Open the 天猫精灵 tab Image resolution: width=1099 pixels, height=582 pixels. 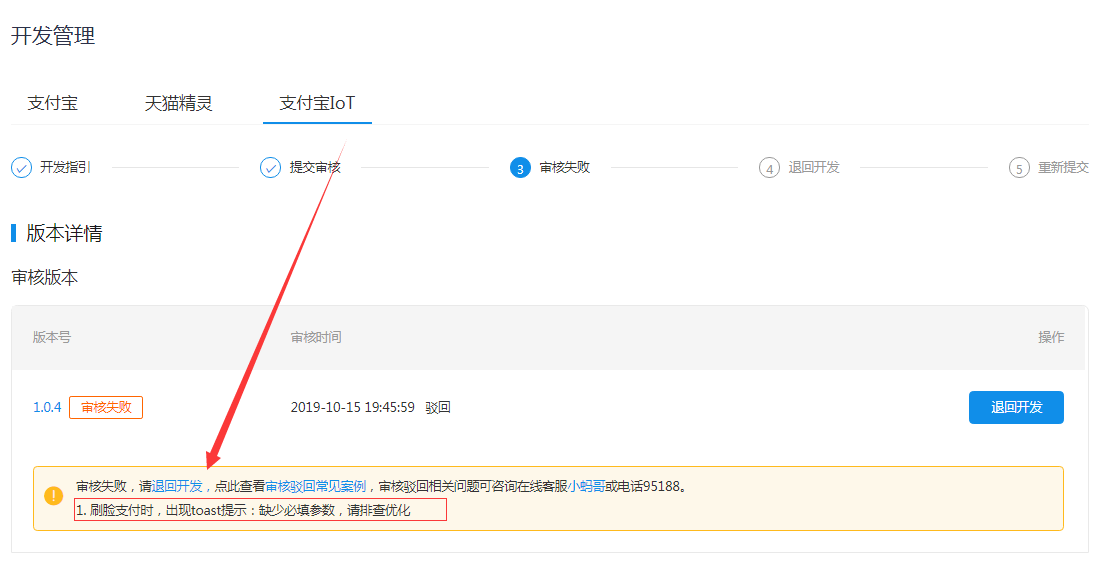[178, 104]
